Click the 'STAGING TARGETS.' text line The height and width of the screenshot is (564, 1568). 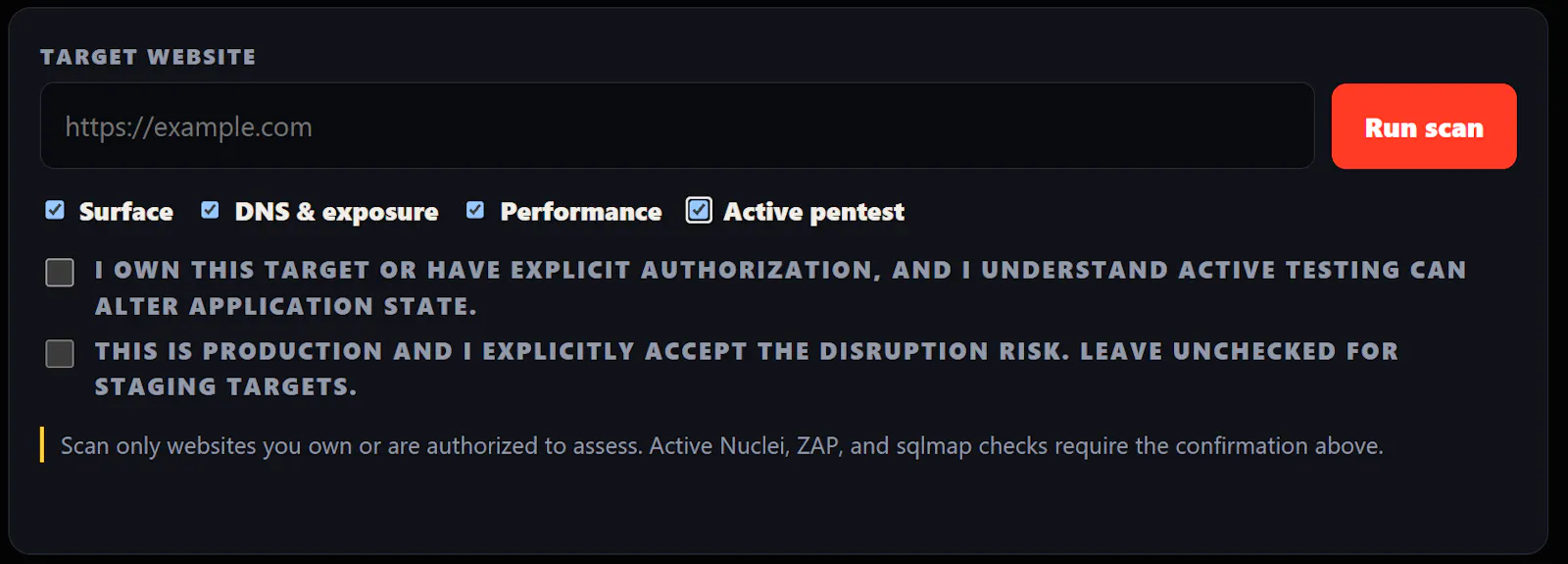(x=225, y=386)
